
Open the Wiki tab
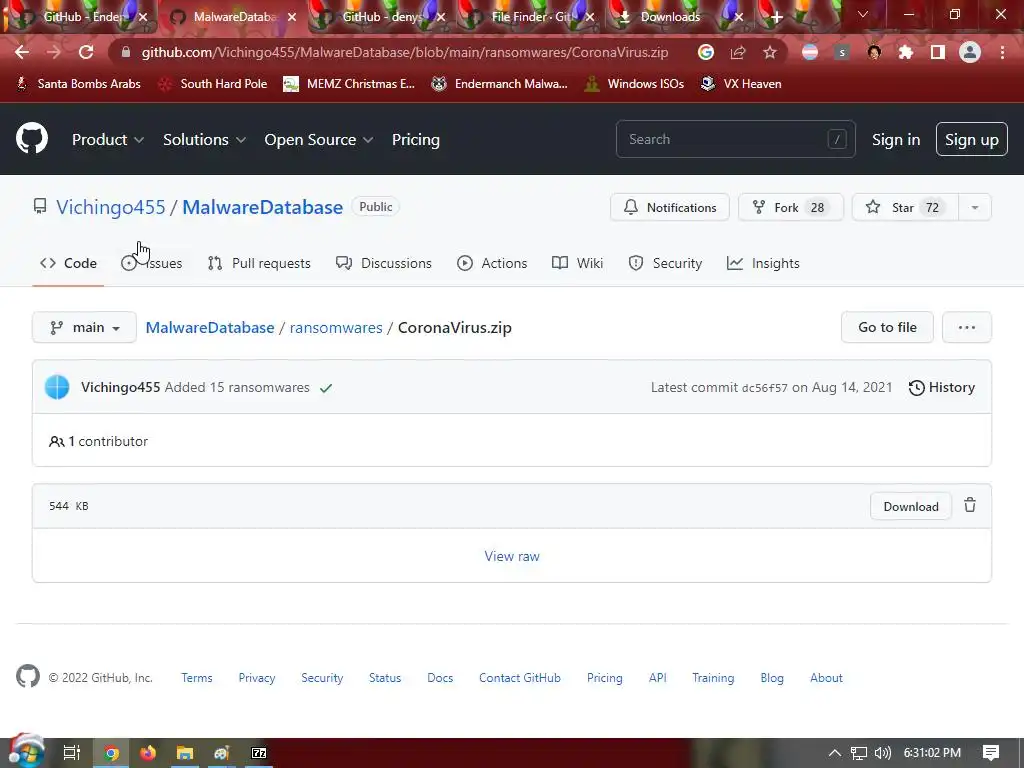click(577, 263)
